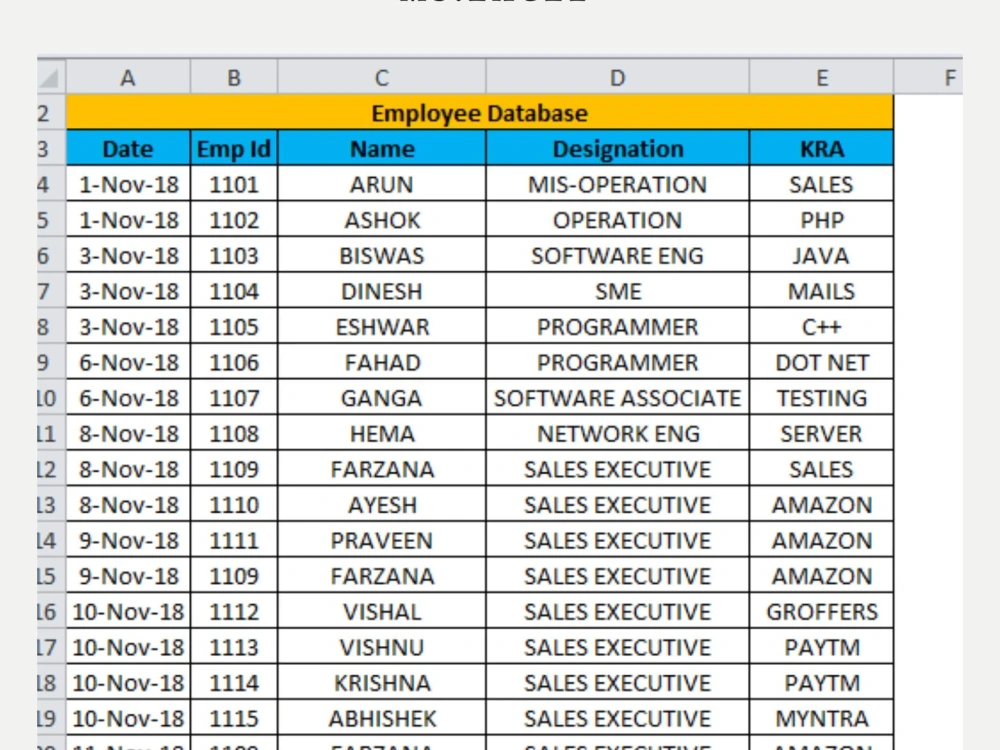Click the MIS-OPERATION designation cell

pos(618,184)
